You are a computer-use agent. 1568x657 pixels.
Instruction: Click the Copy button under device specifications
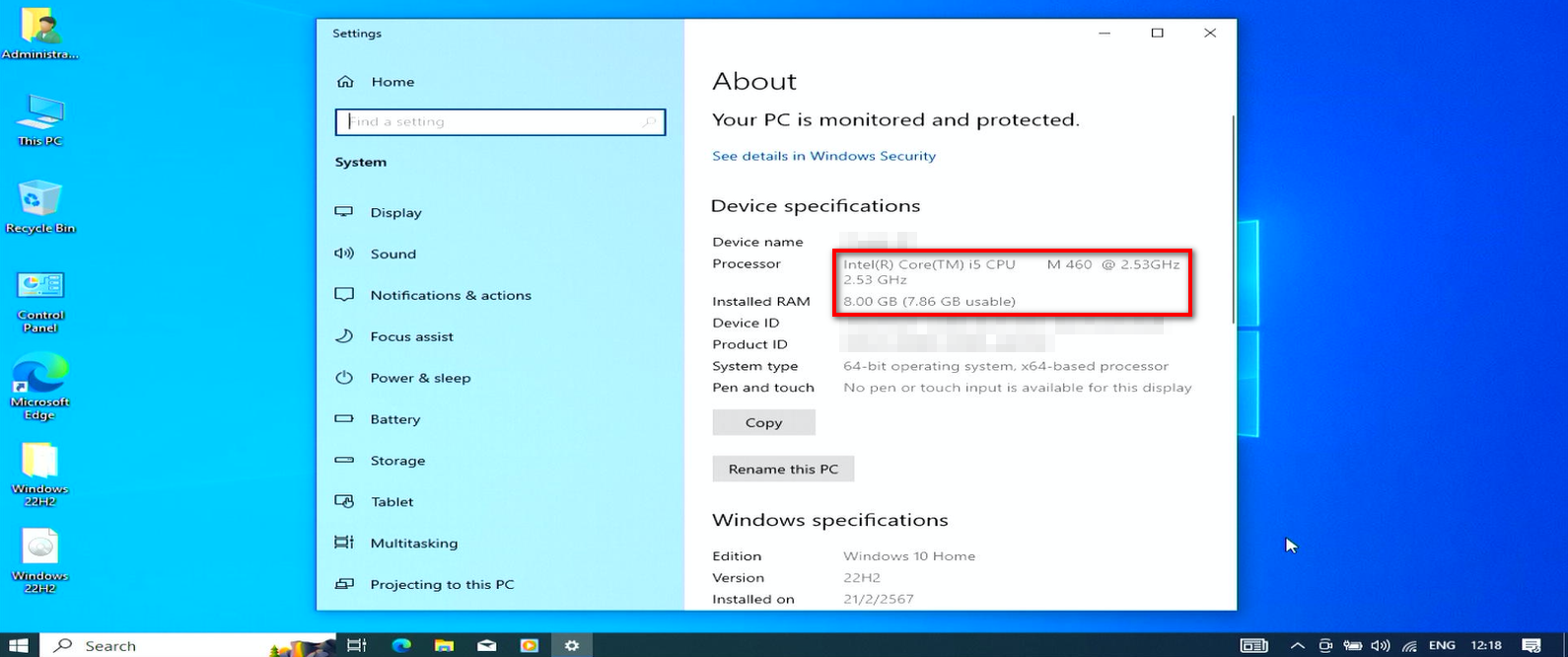[763, 422]
